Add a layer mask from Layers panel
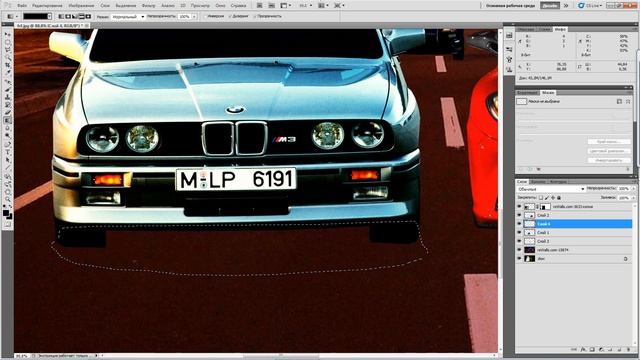Screen dimensions: 640x360 (592, 349)
